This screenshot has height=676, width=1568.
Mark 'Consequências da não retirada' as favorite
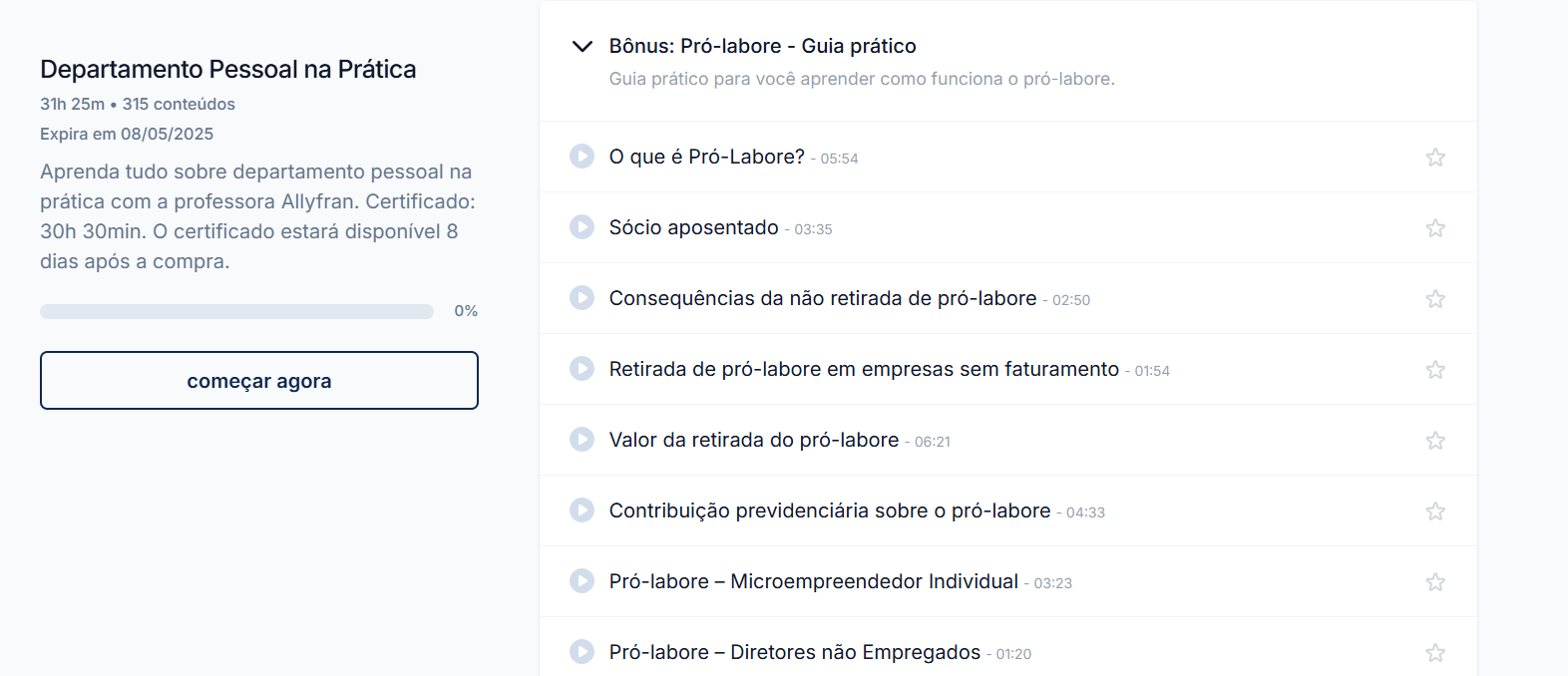click(x=1435, y=299)
